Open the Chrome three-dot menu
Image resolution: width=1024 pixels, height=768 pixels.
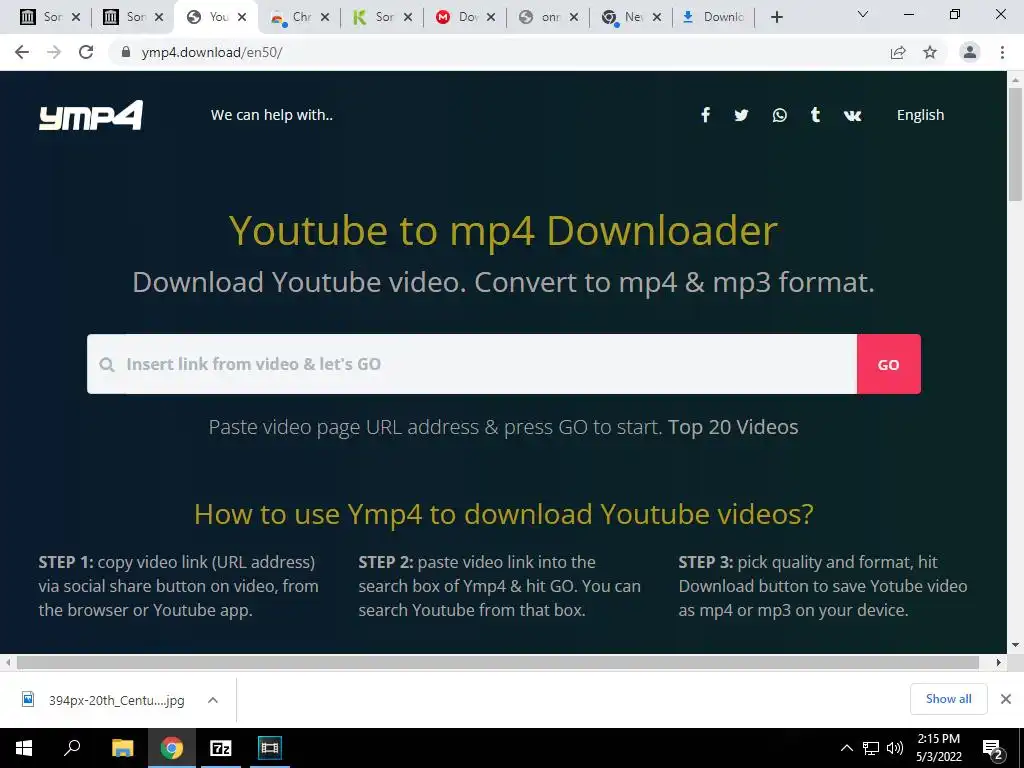pyautogui.click(x=1002, y=52)
